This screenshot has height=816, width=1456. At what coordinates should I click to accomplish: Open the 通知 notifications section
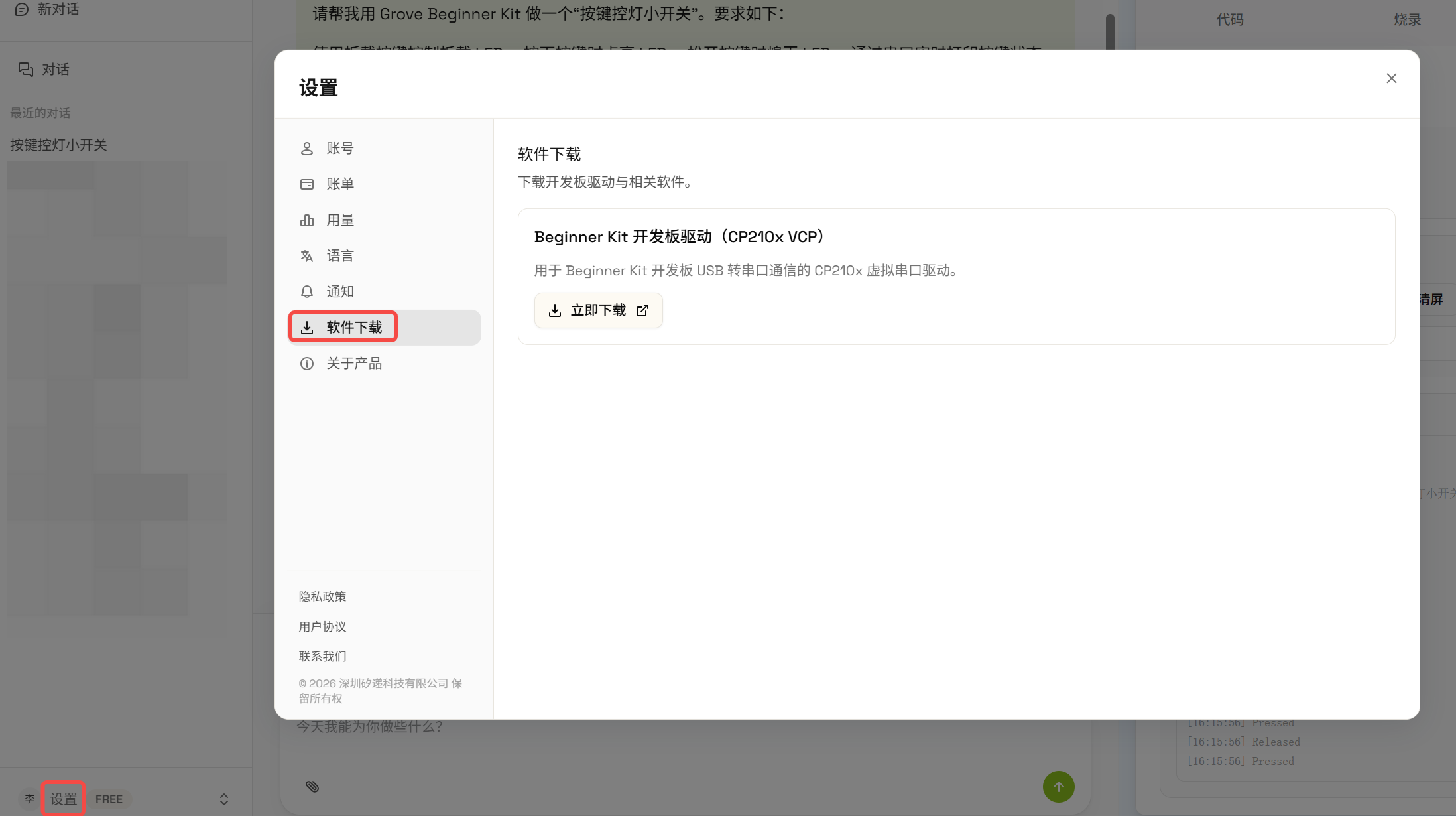[385, 292]
